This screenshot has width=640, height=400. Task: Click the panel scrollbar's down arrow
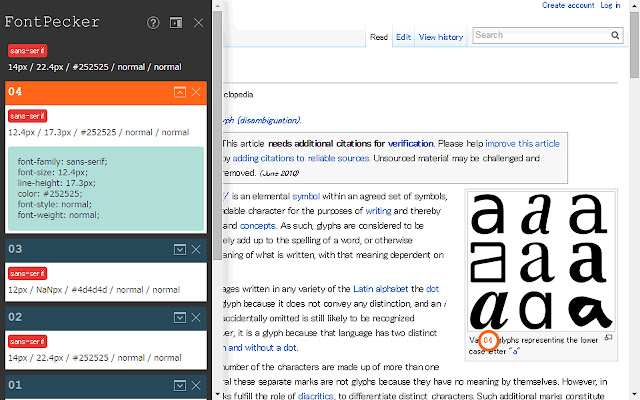coord(218,395)
